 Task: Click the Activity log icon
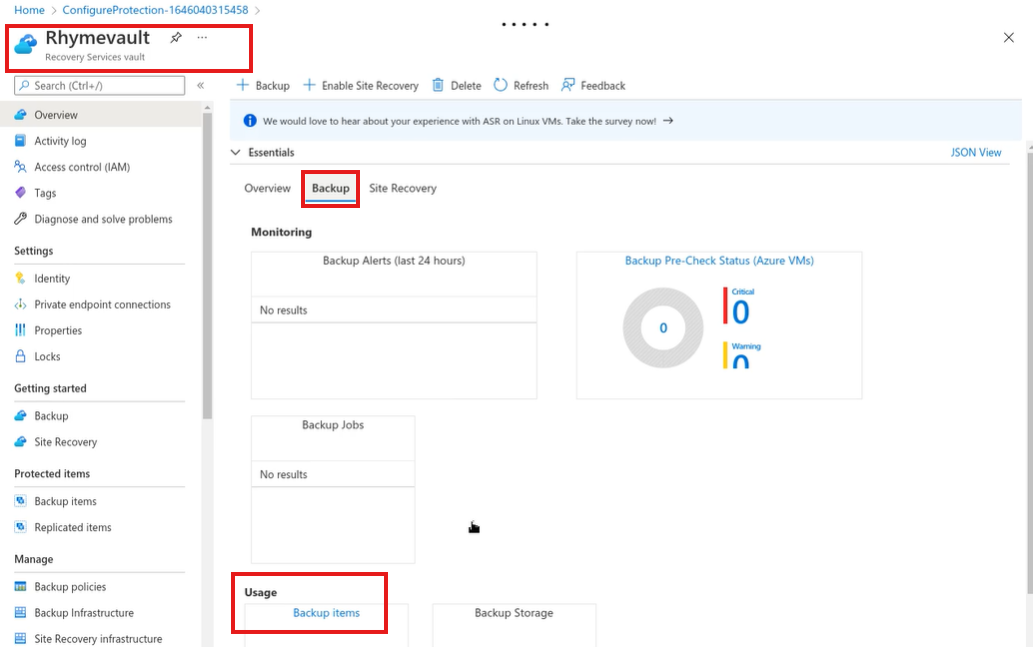[20, 140]
